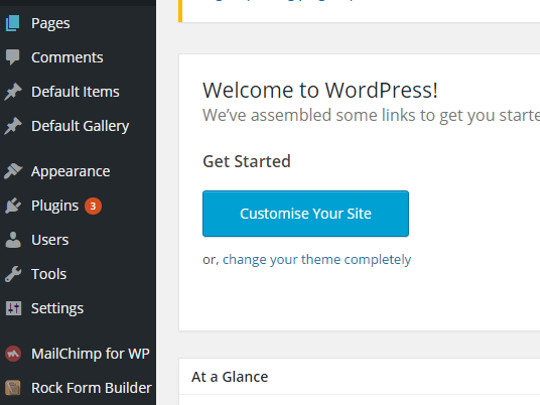Click the MailChimp for WP logo icon
540x405 pixels.
point(13,354)
